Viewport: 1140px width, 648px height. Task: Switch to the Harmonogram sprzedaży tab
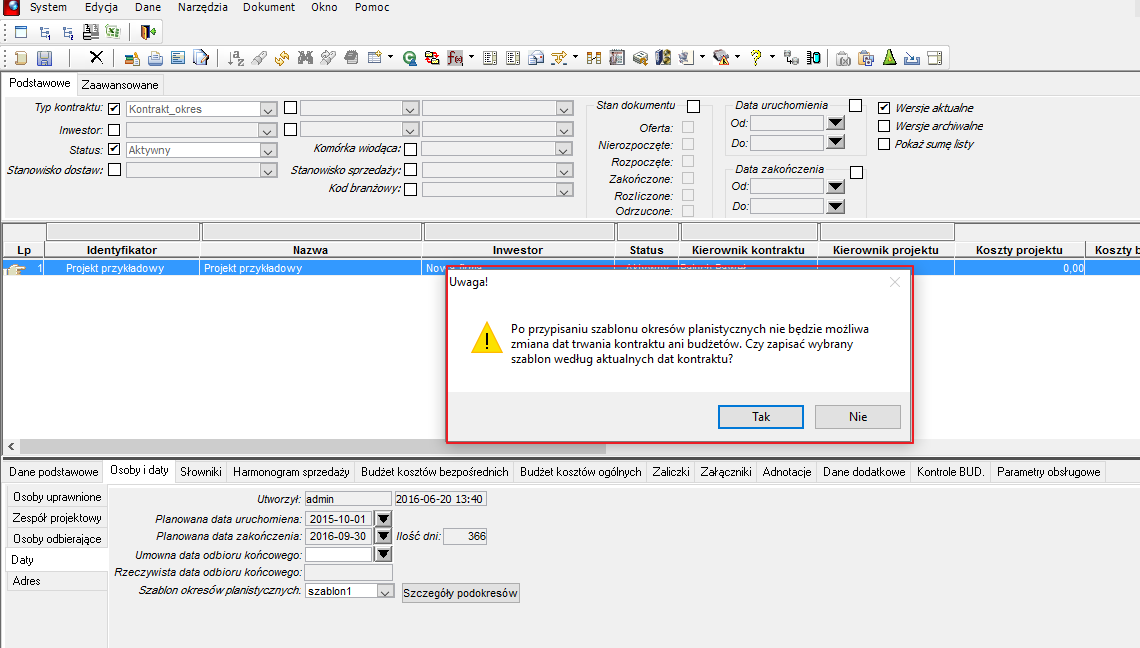291,472
